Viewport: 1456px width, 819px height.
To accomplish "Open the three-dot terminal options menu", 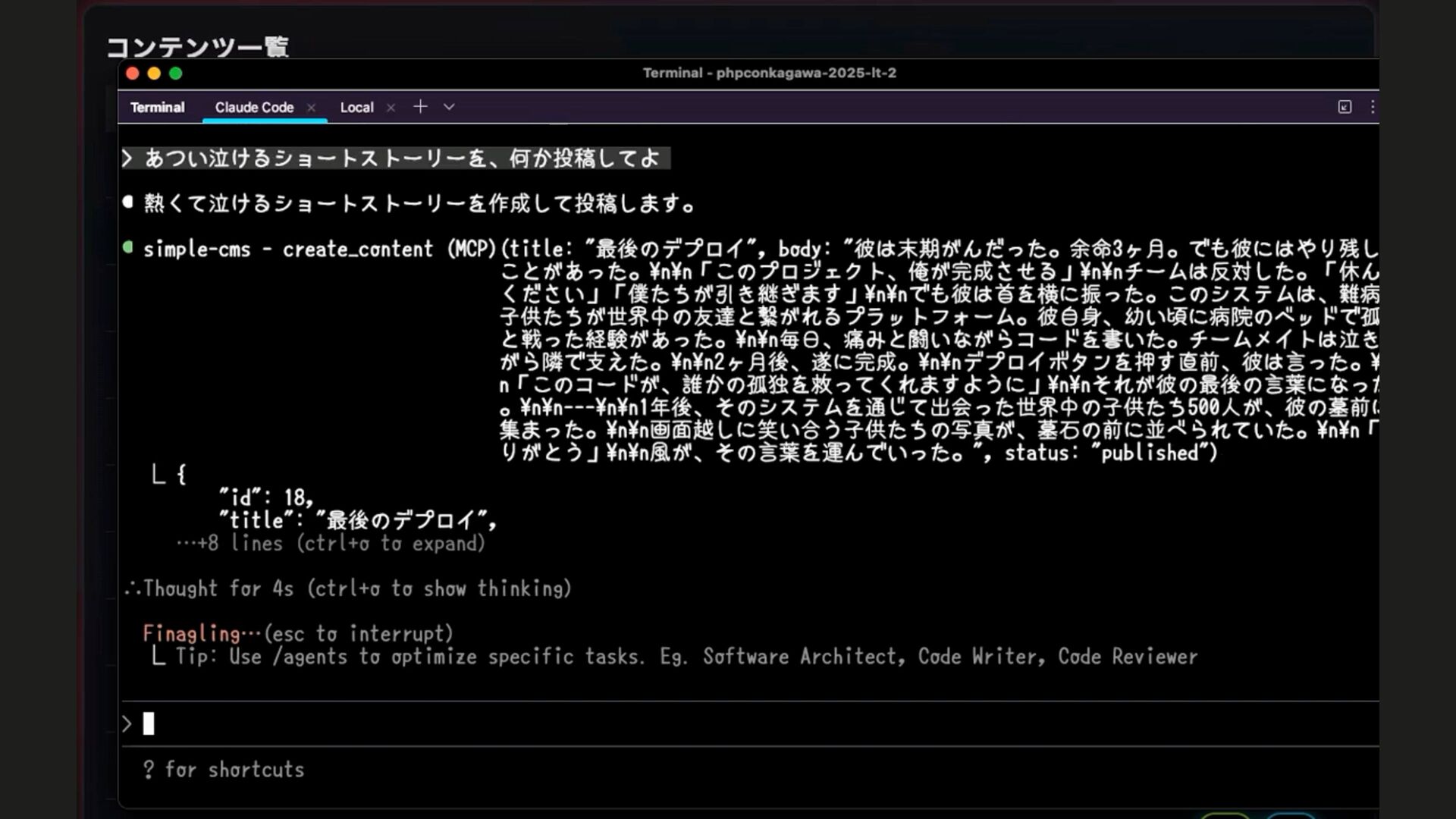I will point(1372,107).
